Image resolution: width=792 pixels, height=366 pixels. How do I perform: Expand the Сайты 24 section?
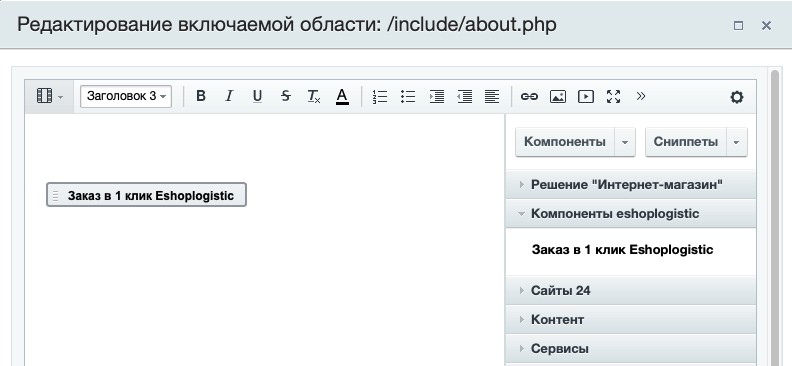[x=631, y=290]
